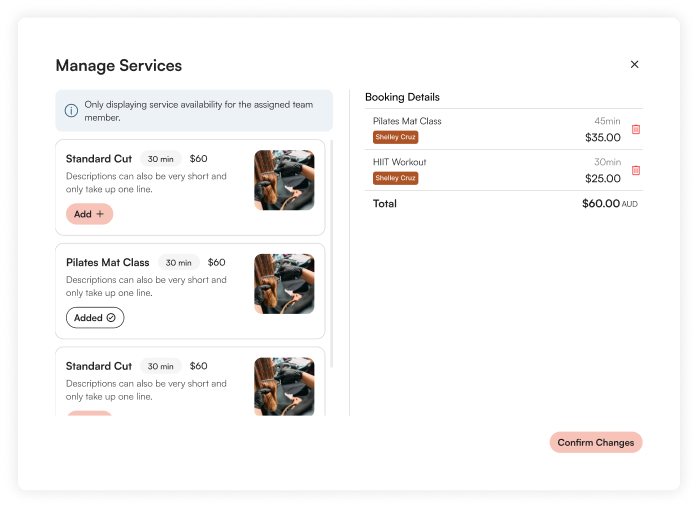This screenshot has width=698, height=508.
Task: Click the 45min duration in booking details
Action: 607,121
